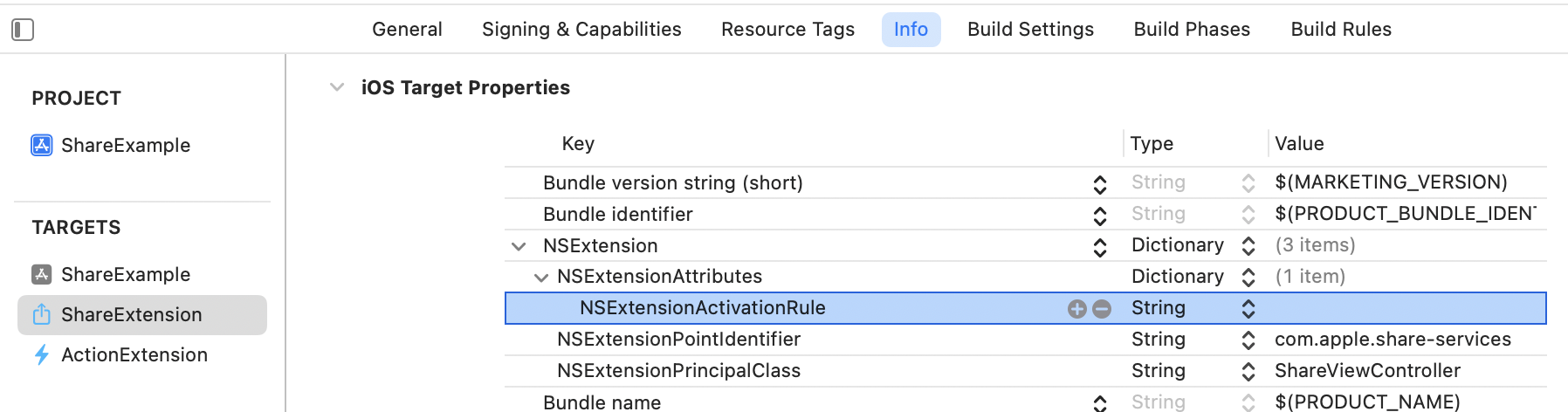Click the ShareExtension share icon
The width and height of the screenshot is (1568, 412).
pyautogui.click(x=42, y=314)
